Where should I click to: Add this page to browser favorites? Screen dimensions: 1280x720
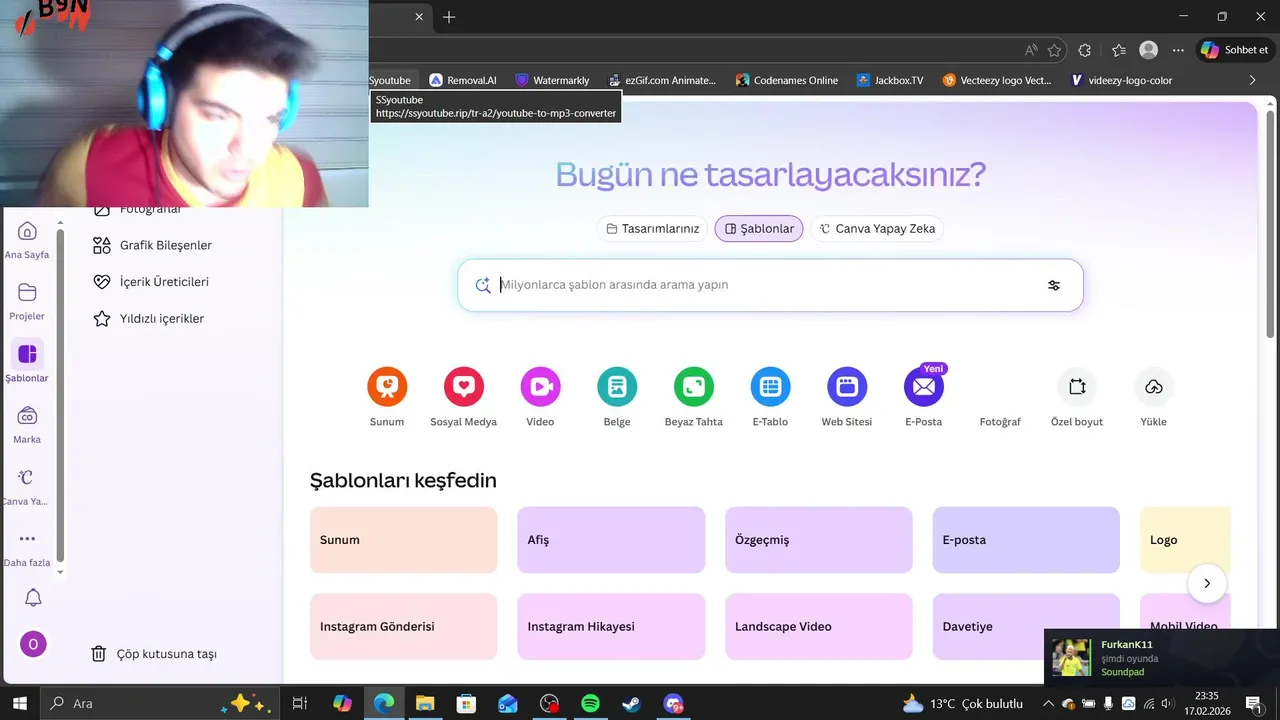point(1054,50)
